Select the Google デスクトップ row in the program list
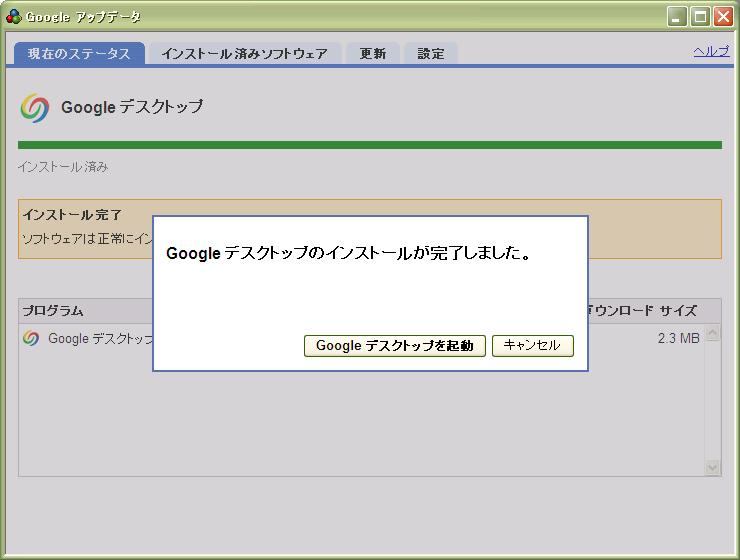 361,338
